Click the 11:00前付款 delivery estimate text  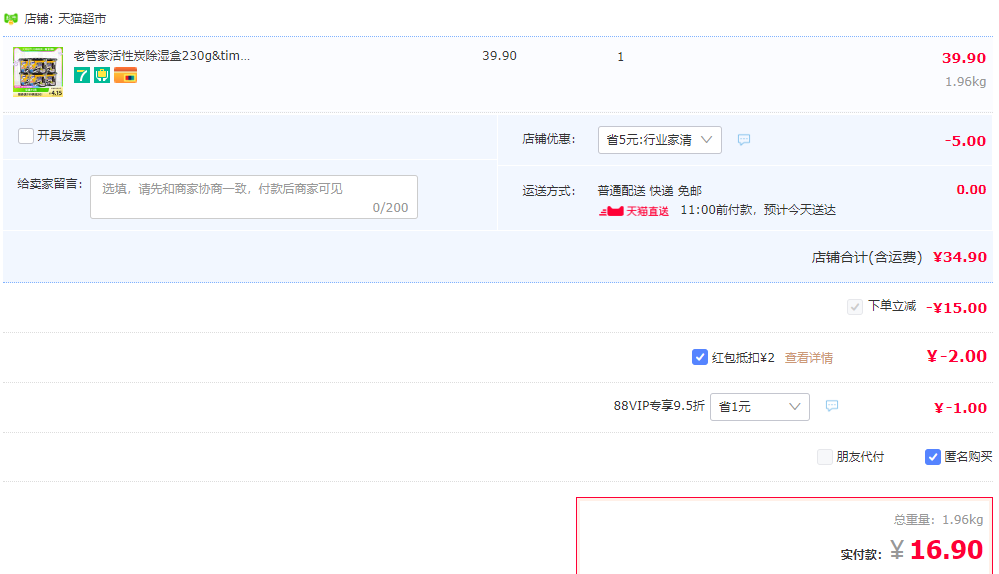(758, 210)
